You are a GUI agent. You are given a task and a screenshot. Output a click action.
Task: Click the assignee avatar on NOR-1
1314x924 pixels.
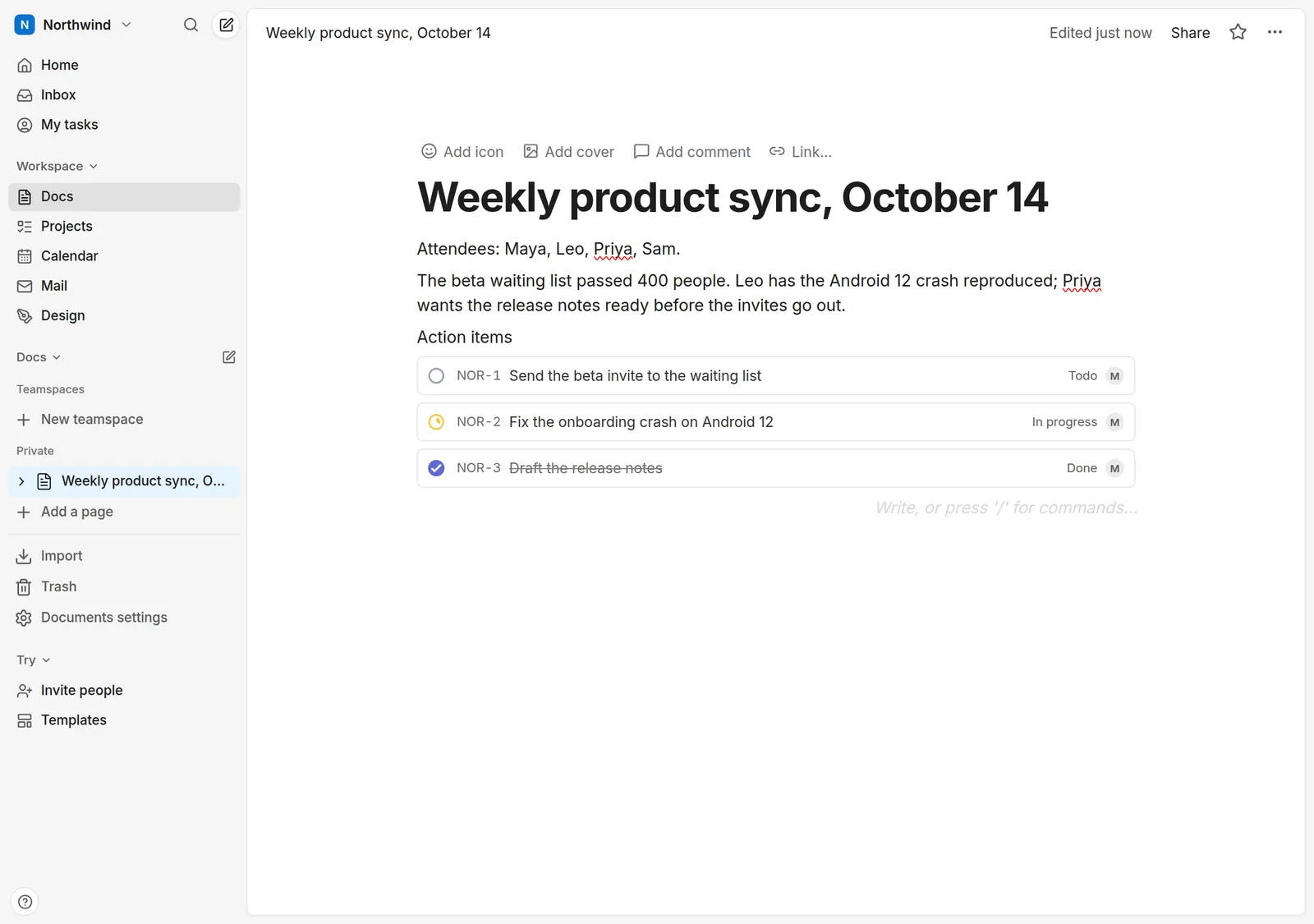[1114, 376]
